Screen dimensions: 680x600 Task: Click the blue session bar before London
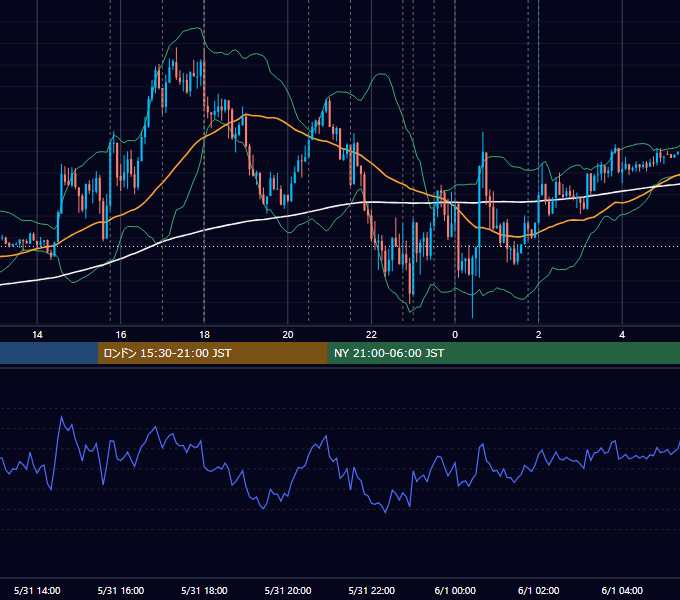[x=49, y=353]
